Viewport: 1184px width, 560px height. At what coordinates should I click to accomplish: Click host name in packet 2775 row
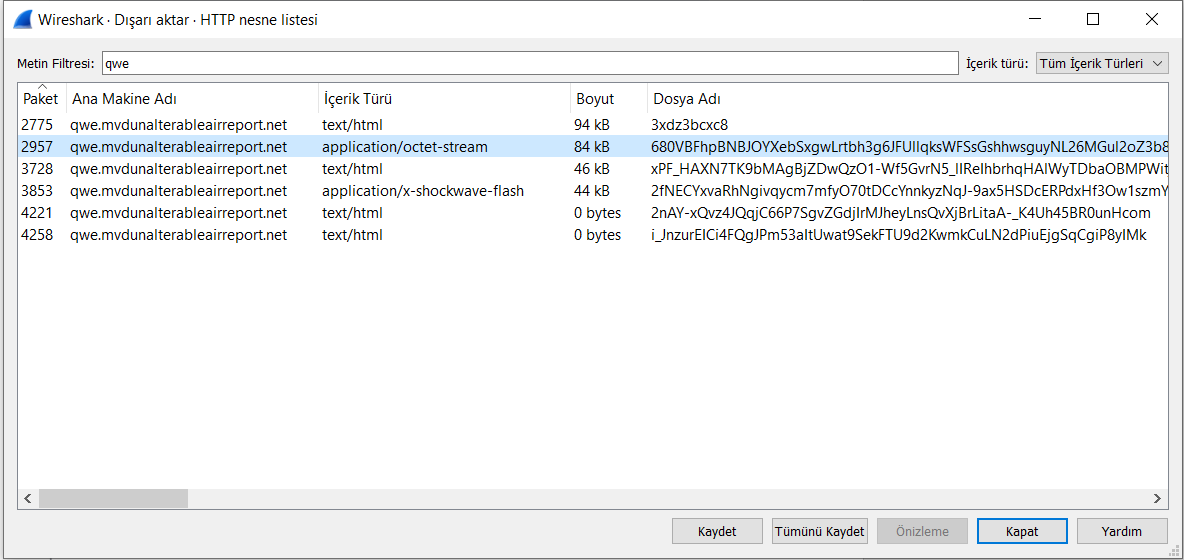click(x=178, y=125)
